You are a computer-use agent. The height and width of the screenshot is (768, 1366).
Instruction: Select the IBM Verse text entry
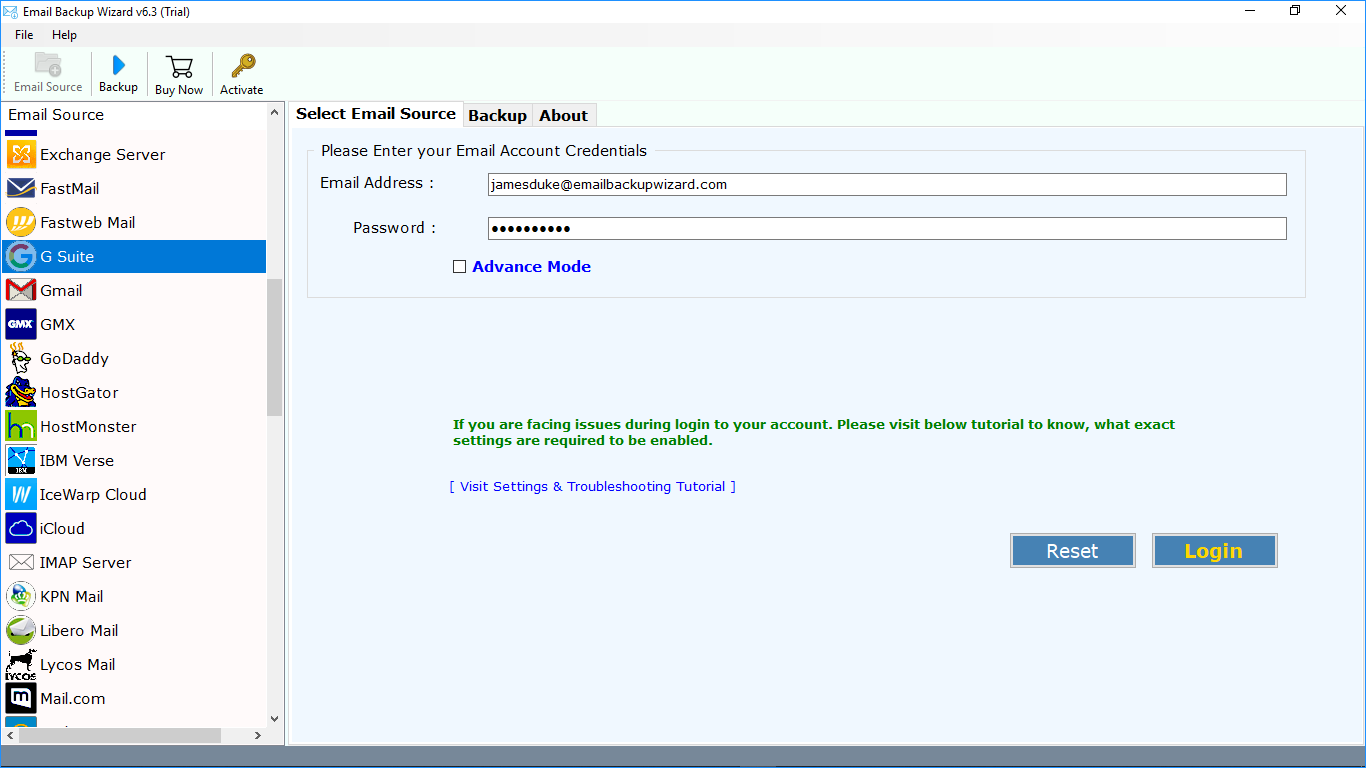point(77,460)
